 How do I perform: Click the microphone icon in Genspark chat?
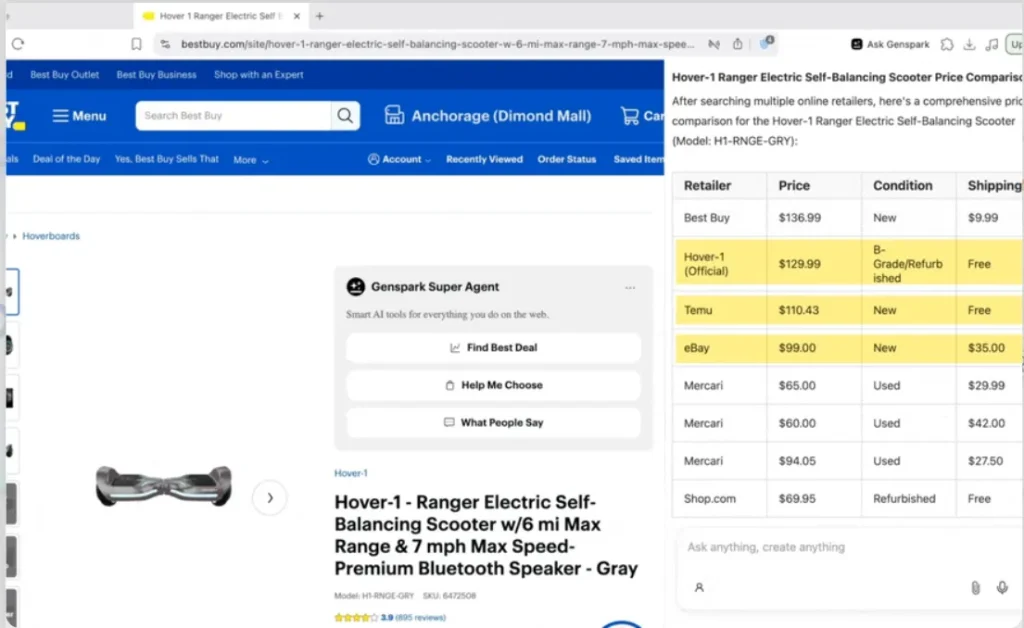[x=1002, y=588]
